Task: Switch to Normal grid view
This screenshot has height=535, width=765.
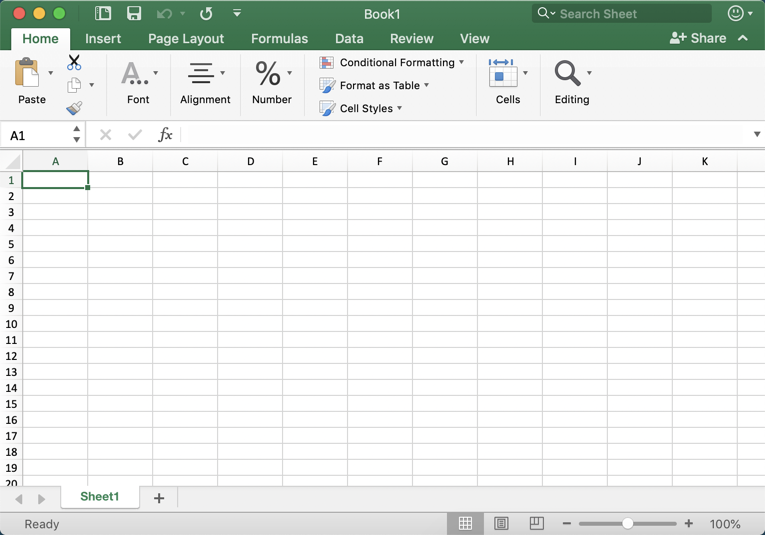Action: [x=465, y=524]
